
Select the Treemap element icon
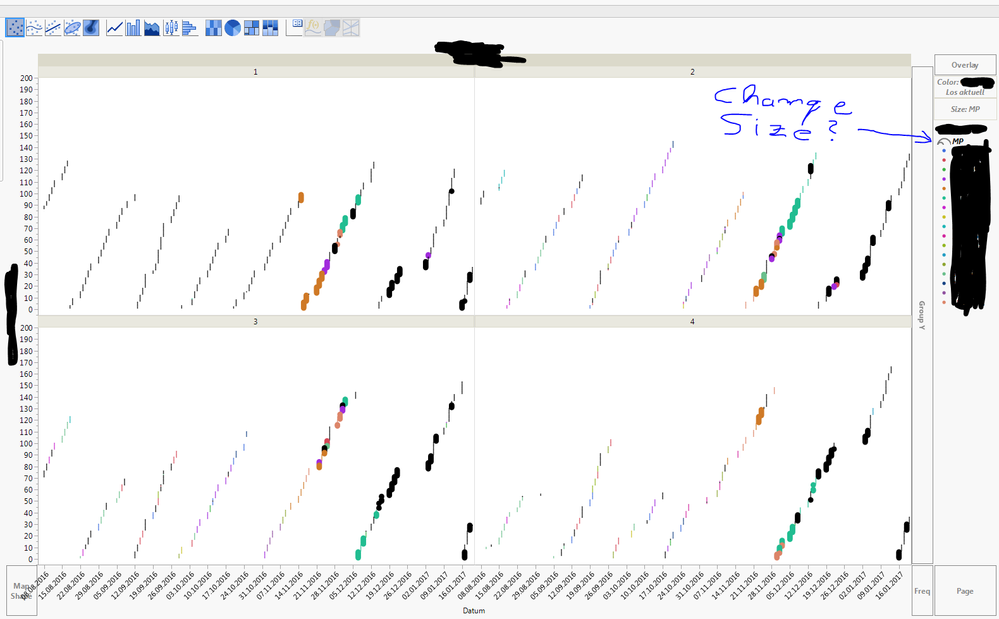(x=252, y=27)
